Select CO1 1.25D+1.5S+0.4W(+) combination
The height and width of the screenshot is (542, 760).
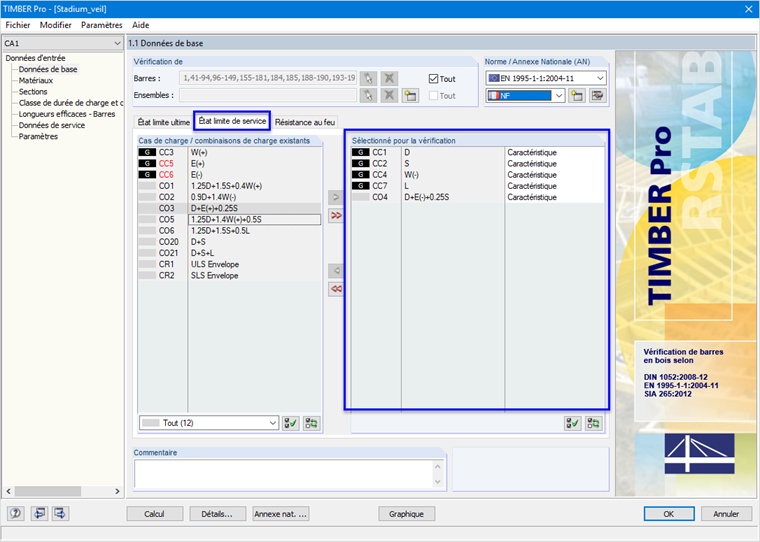coord(229,186)
